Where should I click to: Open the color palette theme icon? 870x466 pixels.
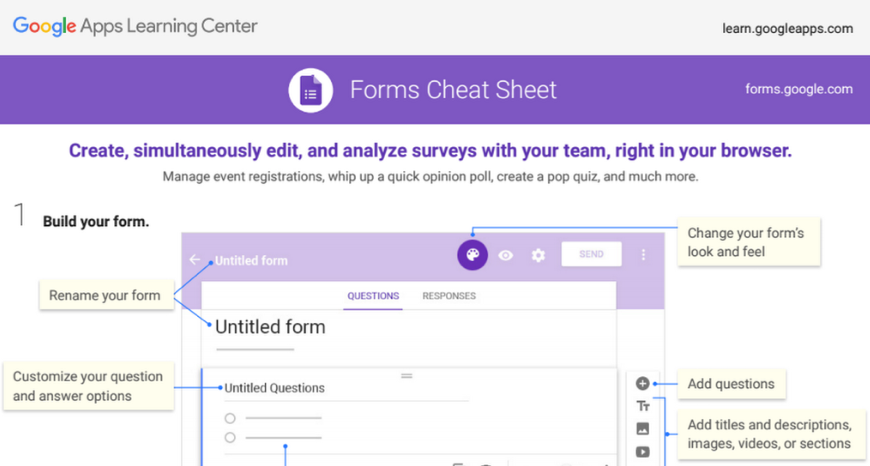click(472, 255)
